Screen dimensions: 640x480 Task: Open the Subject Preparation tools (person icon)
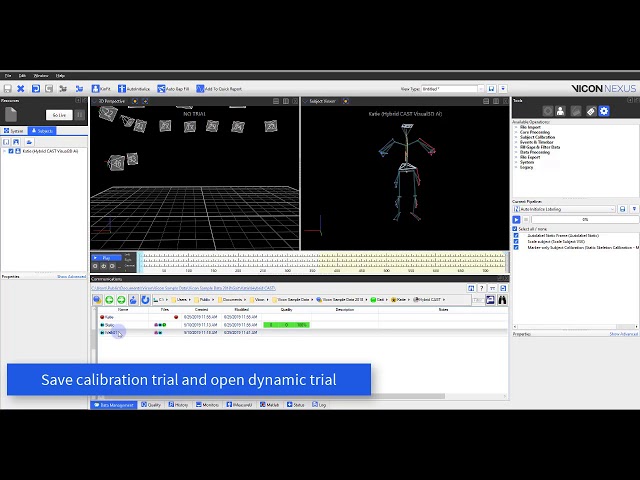[x=560, y=111]
